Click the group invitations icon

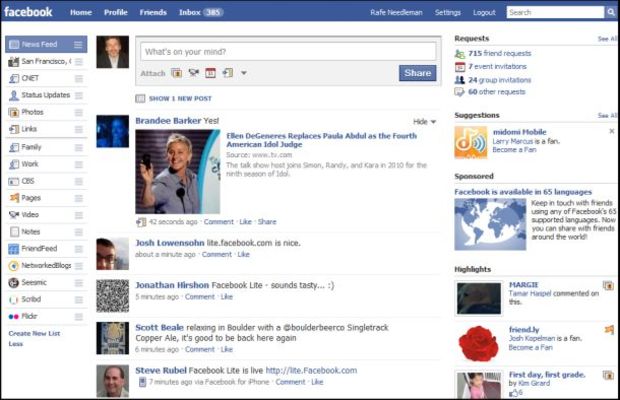pyautogui.click(x=459, y=80)
